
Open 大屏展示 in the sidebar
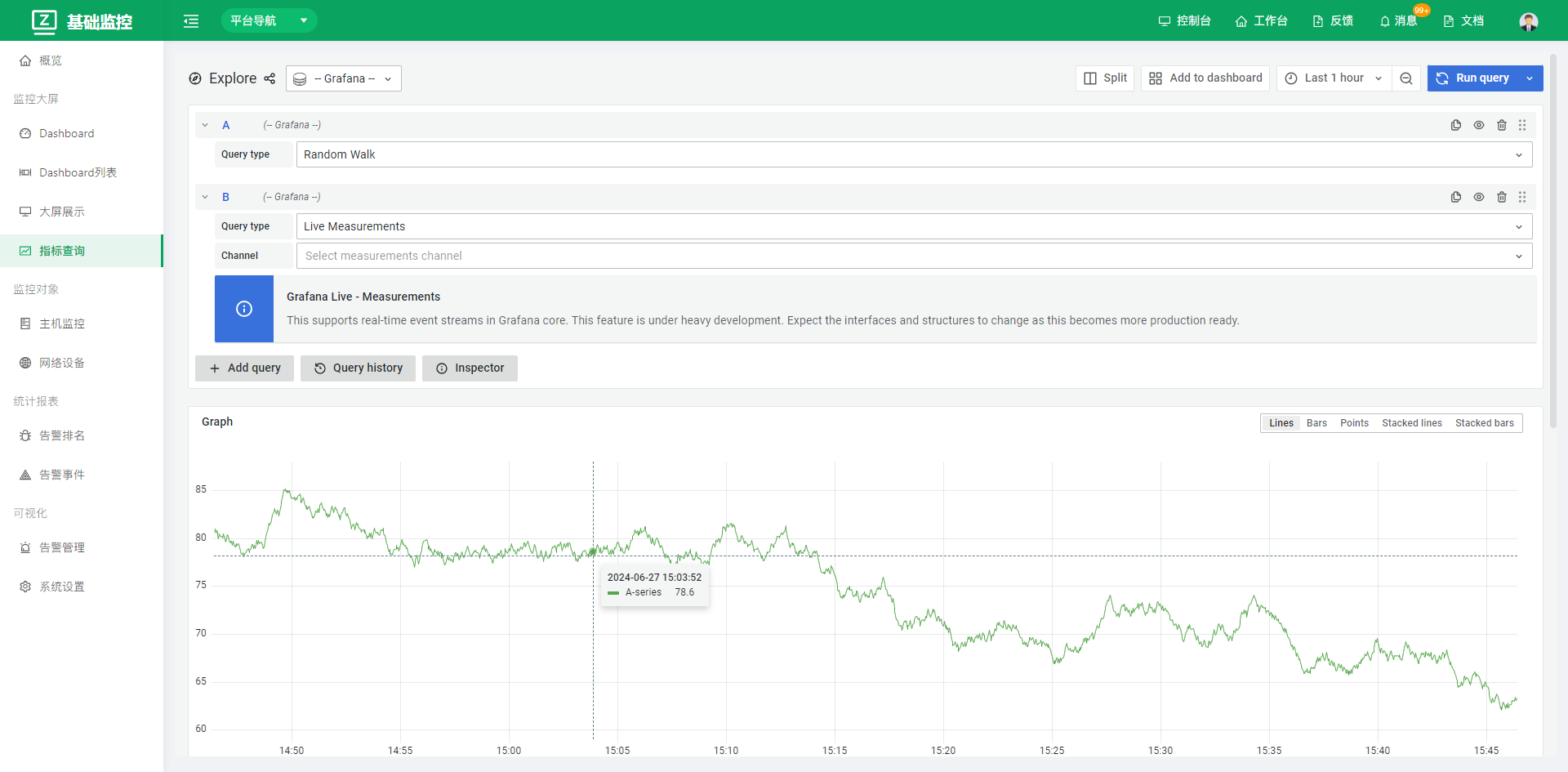pos(82,212)
